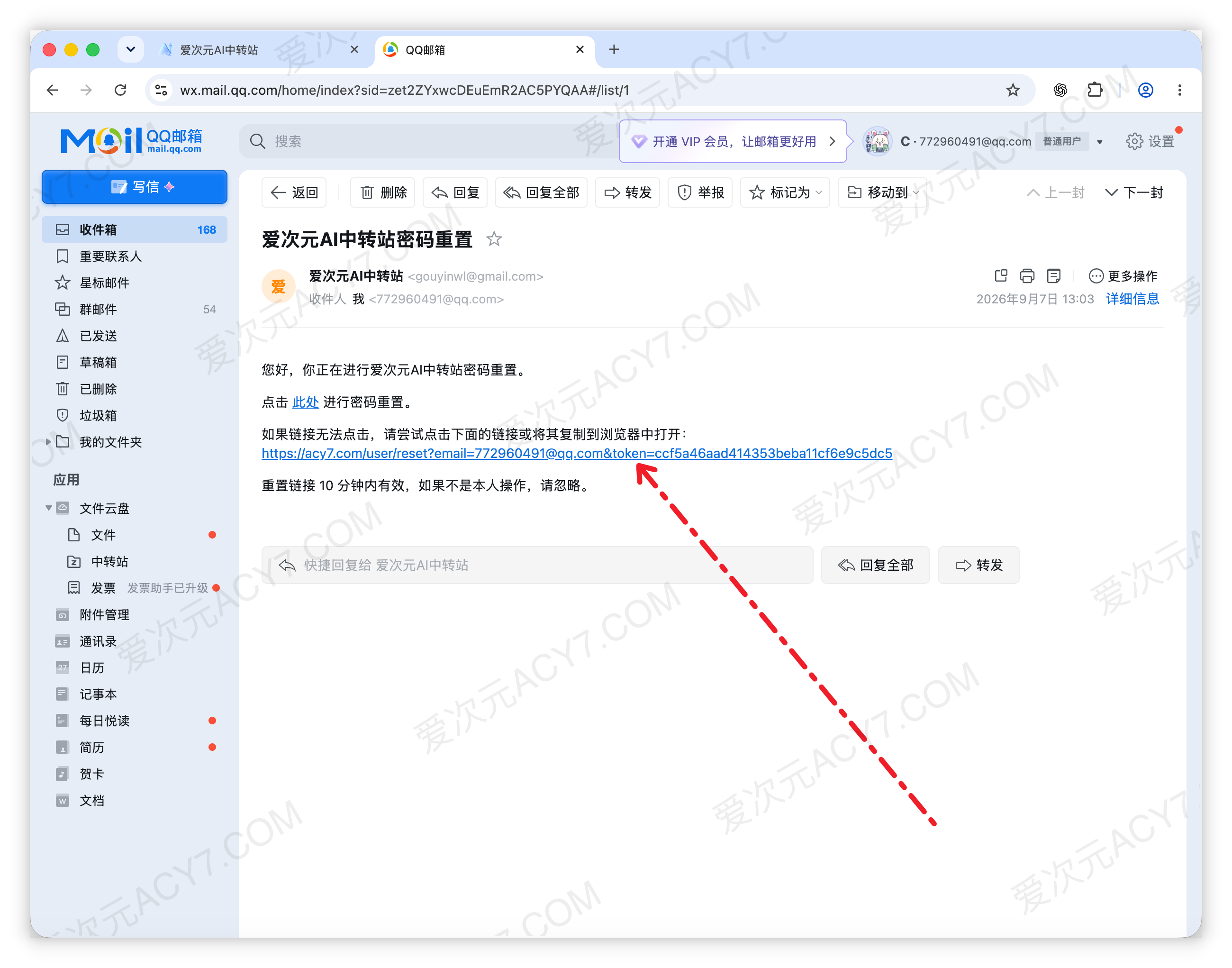Open tab search dropdown chevron
1232x968 pixels.
click(131, 50)
